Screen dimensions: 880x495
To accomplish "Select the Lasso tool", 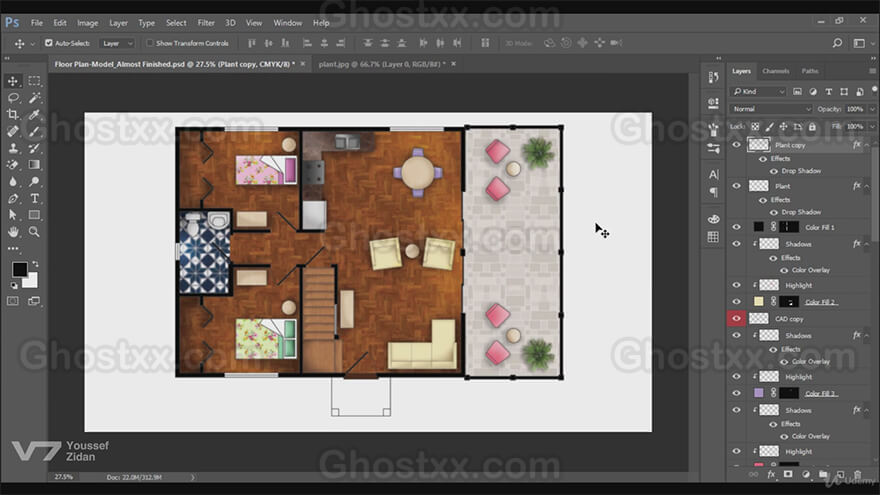I will [x=12, y=98].
